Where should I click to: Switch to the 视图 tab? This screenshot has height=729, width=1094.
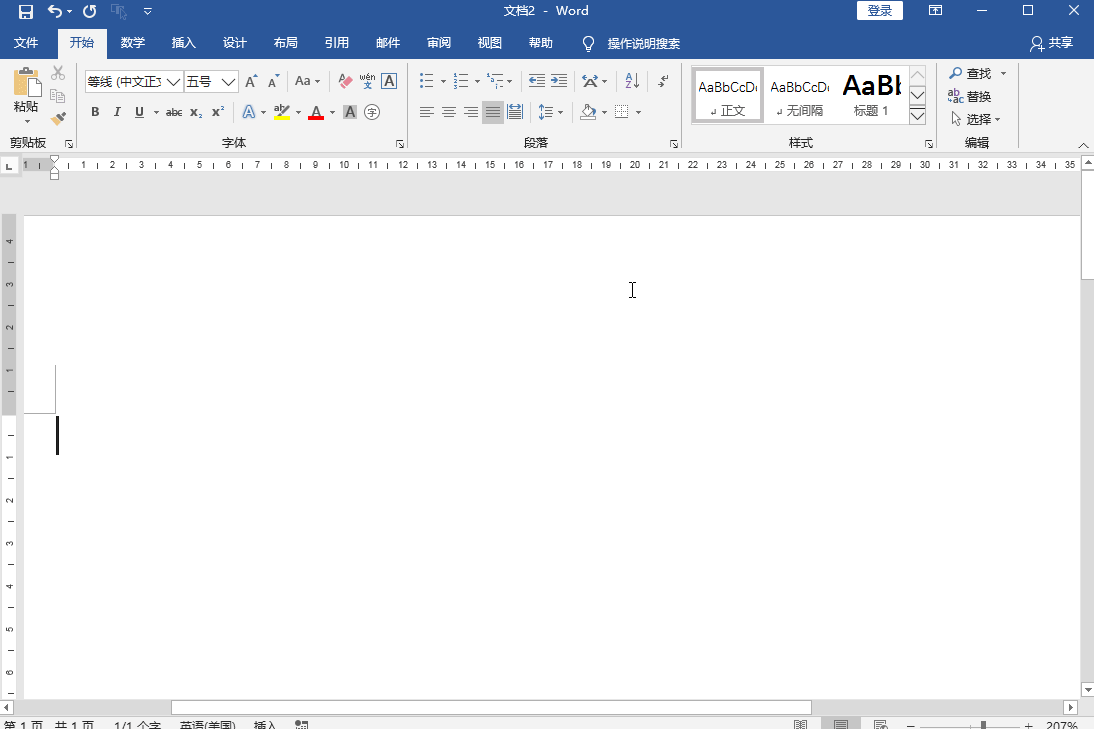coord(490,43)
